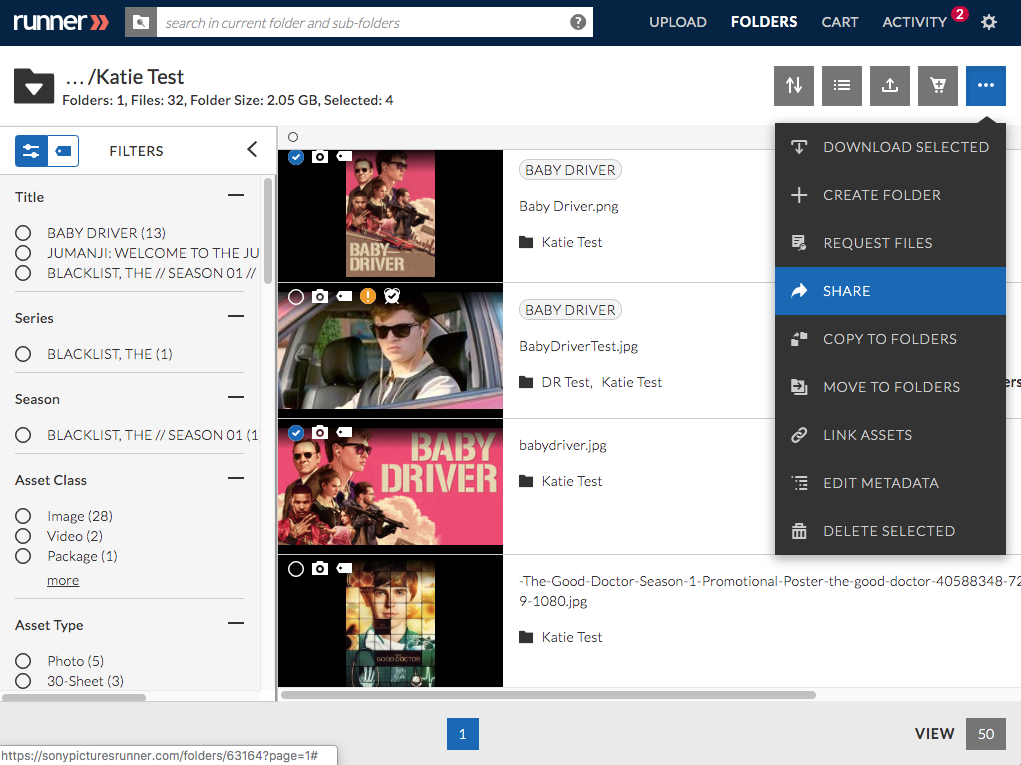
Task: Click camera icon on Baby Driver.png thumbnail
Action: point(320,156)
